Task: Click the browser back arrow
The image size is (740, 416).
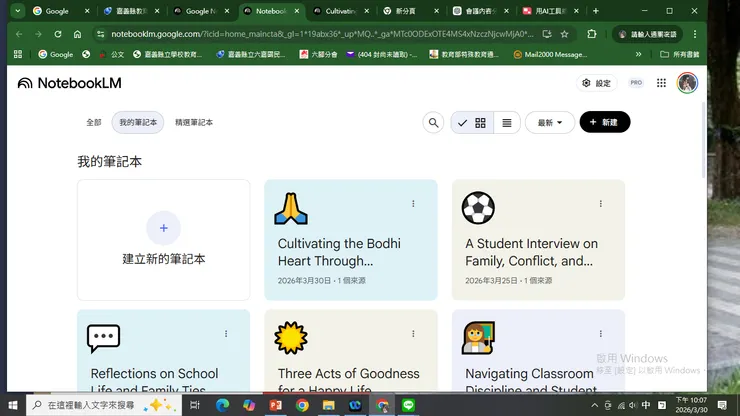Action: click(x=19, y=34)
